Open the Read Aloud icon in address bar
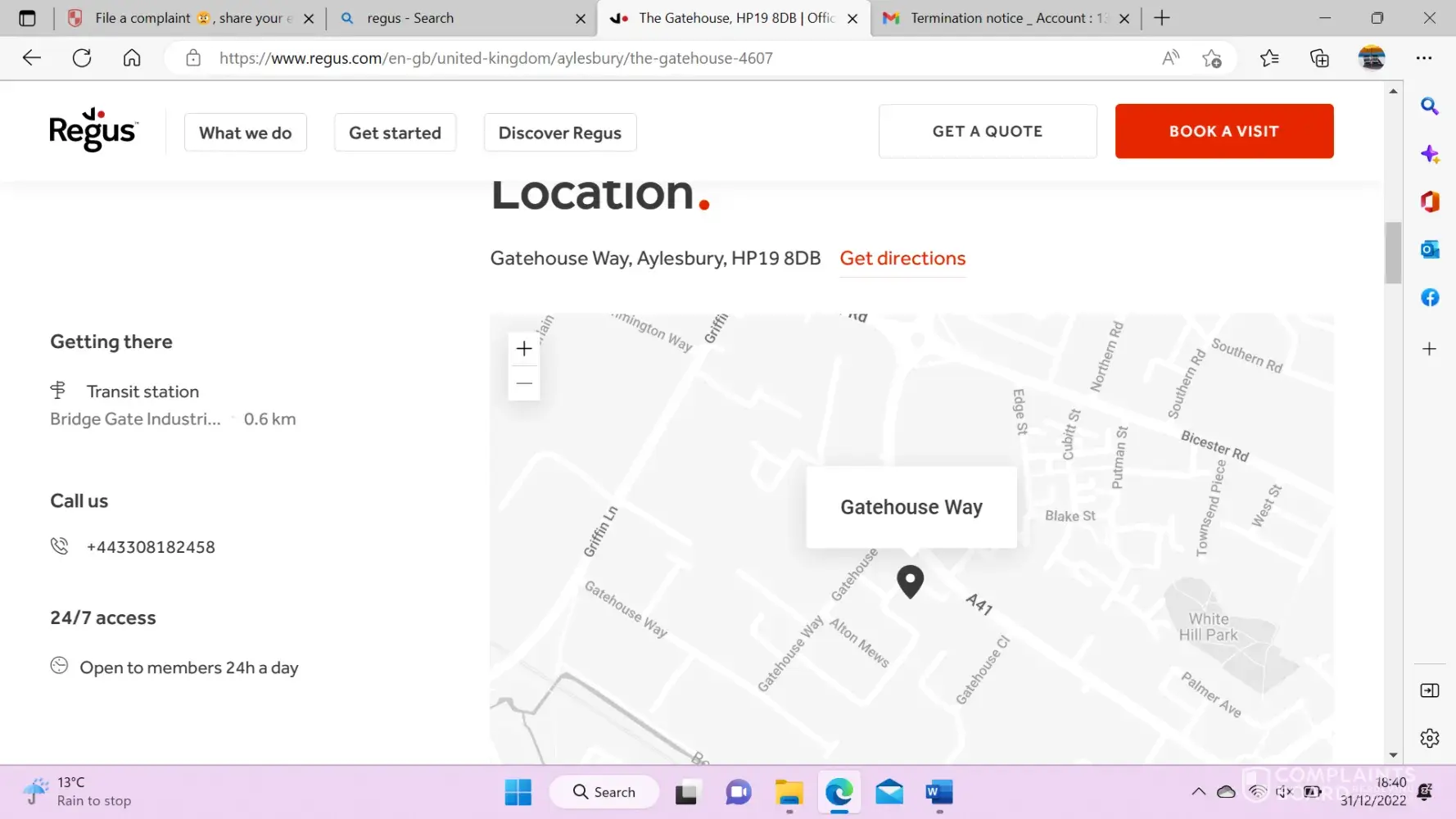 point(1170,58)
